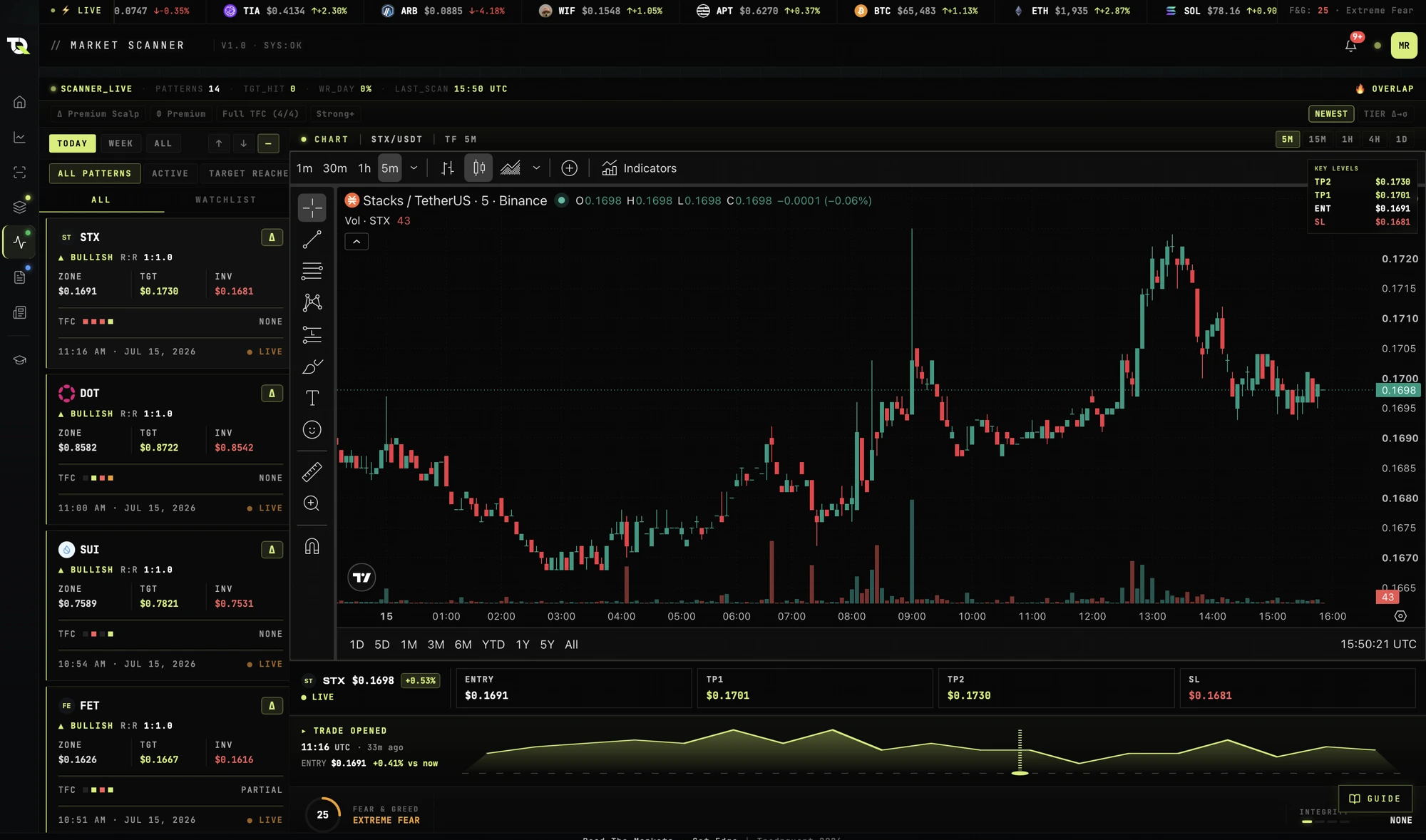The height and width of the screenshot is (840, 1426).
Task: Open chart settings gear near time axis
Action: (1400, 616)
